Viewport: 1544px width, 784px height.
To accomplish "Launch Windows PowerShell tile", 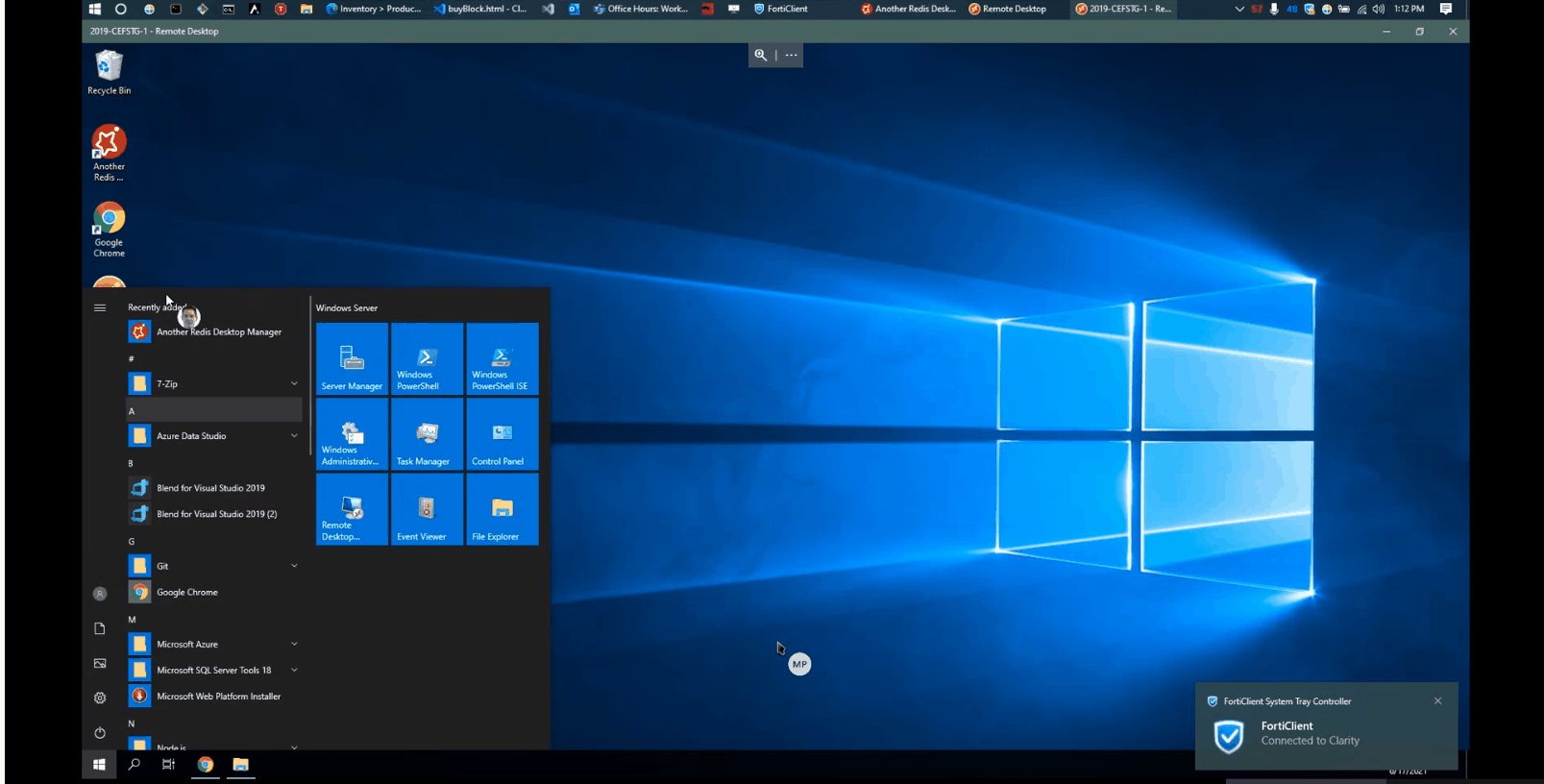I will [427, 358].
